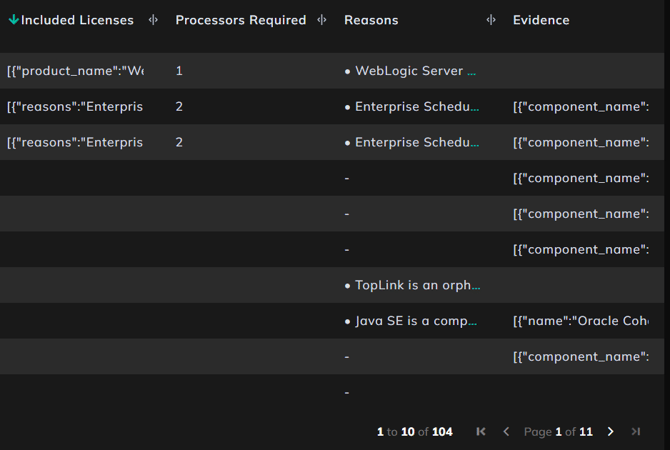The image size is (670, 450).
Task: Expand truncated WebLogic Server reason ellipsis
Action: point(471,71)
